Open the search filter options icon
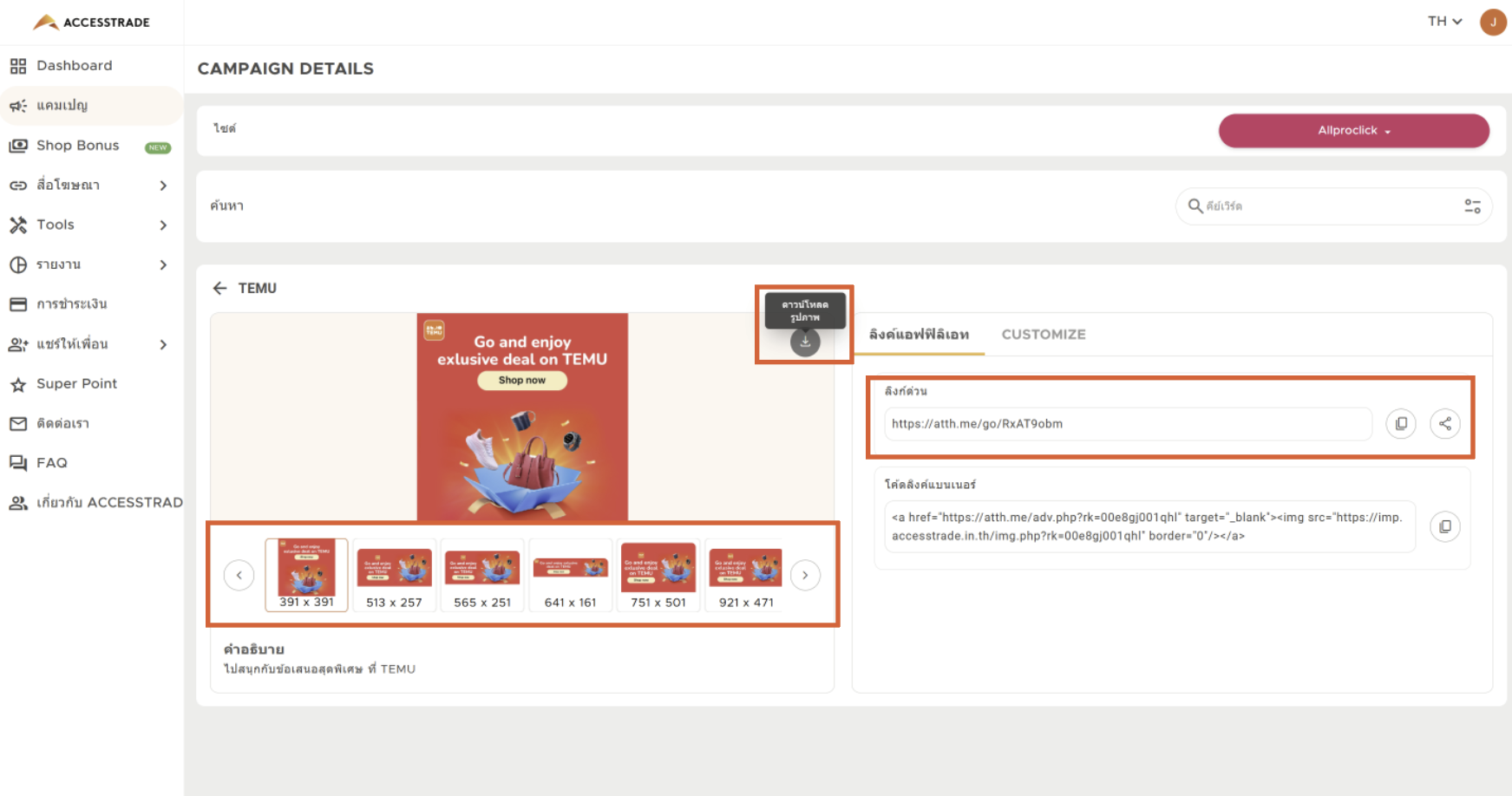 coord(1473,206)
